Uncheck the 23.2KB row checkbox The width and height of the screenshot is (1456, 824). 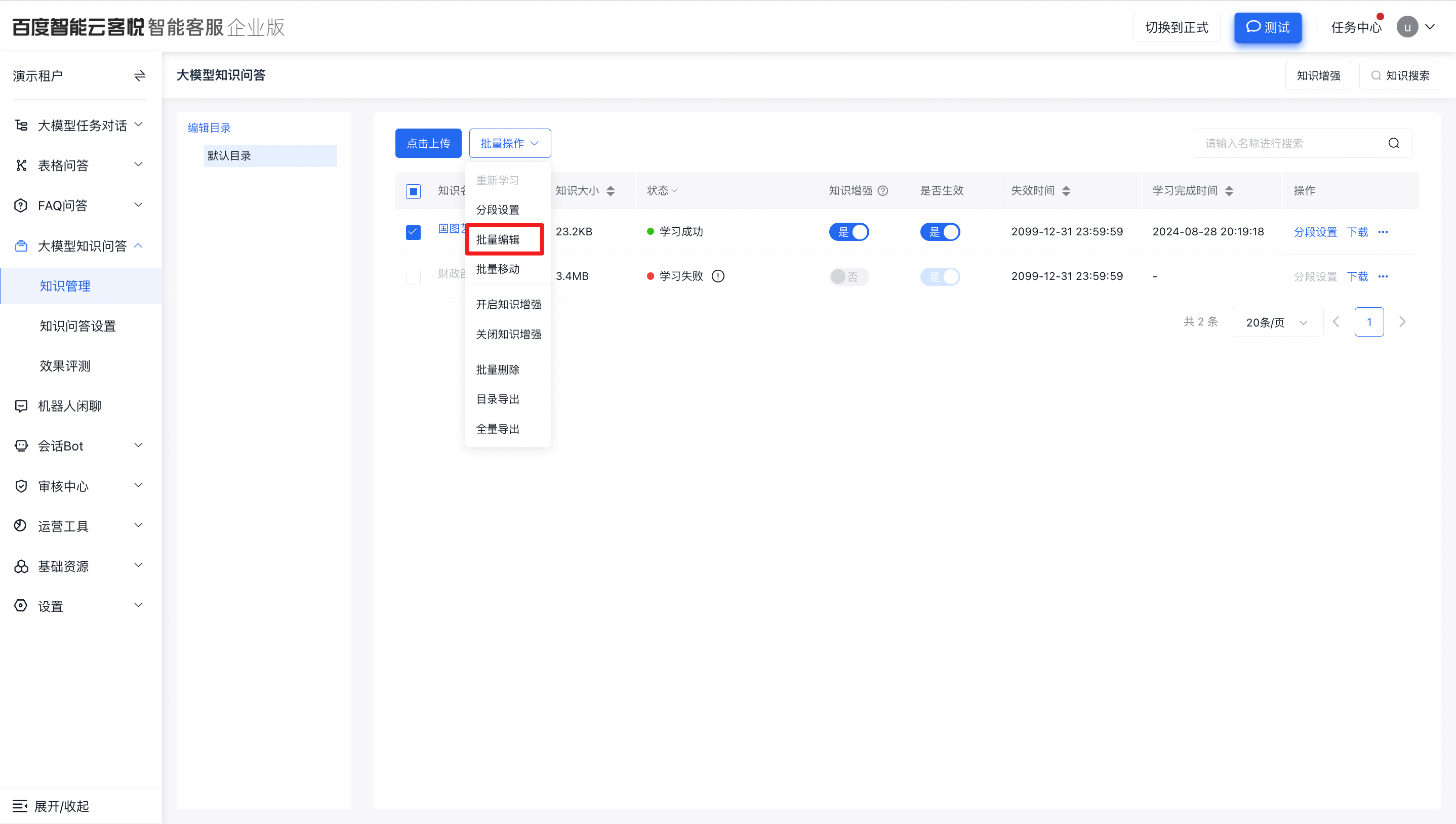pos(414,232)
